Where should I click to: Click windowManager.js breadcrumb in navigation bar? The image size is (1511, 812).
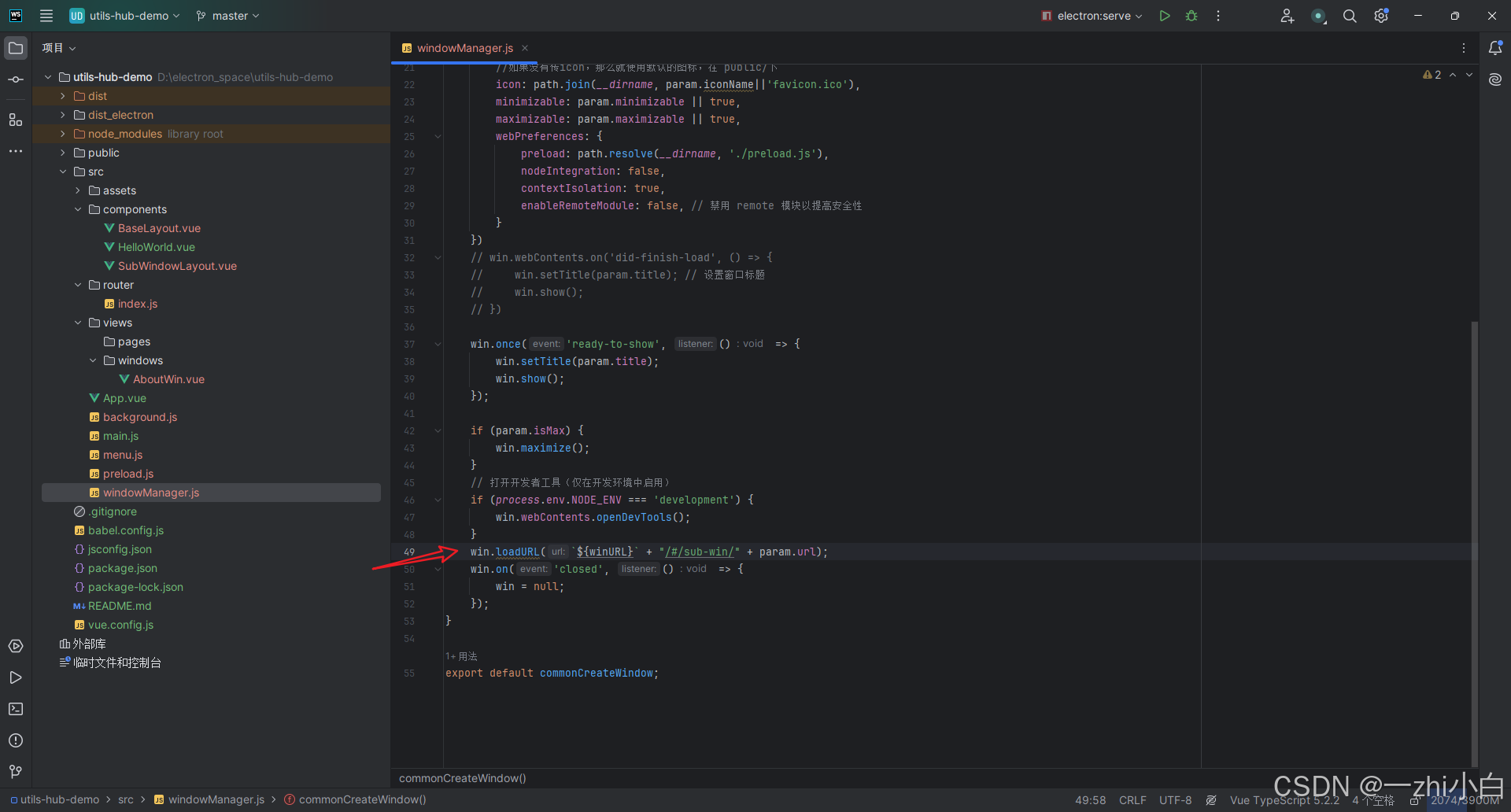216,799
